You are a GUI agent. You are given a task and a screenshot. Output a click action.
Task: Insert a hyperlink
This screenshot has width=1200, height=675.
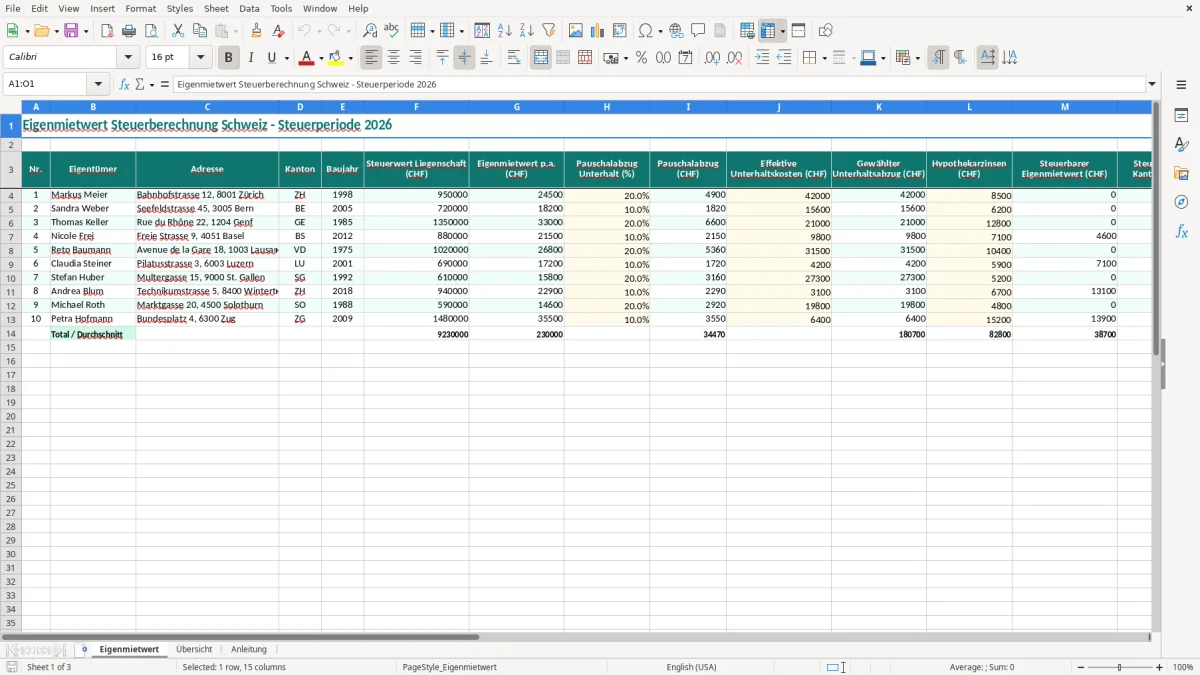click(676, 31)
